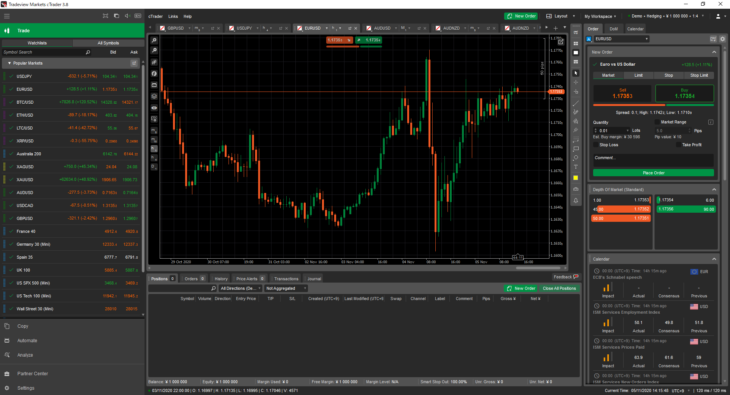Open the Automate section
Image resolution: width=730 pixels, height=395 pixels.
pyautogui.click(x=27, y=341)
